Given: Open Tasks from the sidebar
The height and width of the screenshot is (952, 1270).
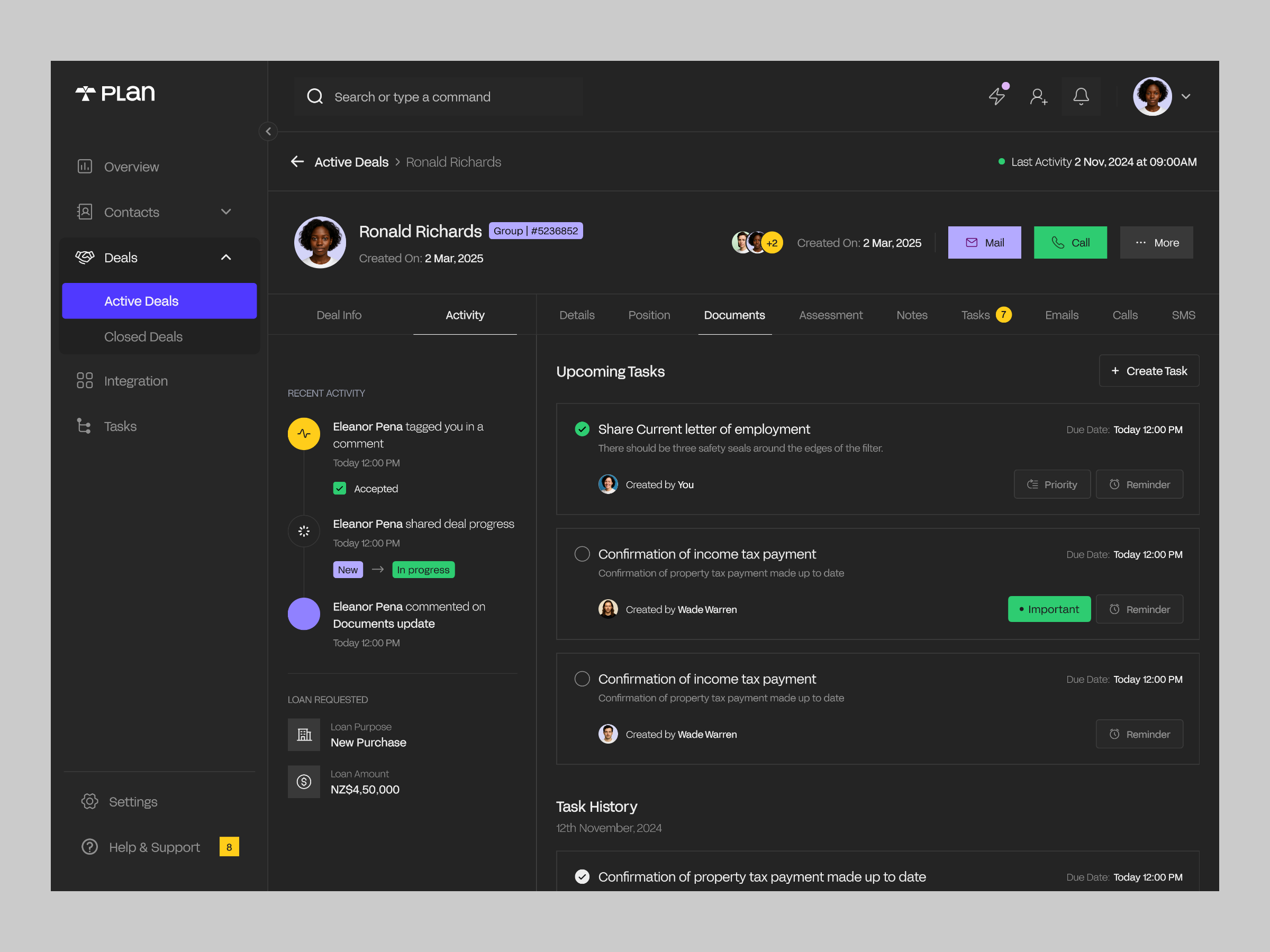Looking at the screenshot, I should point(120,426).
